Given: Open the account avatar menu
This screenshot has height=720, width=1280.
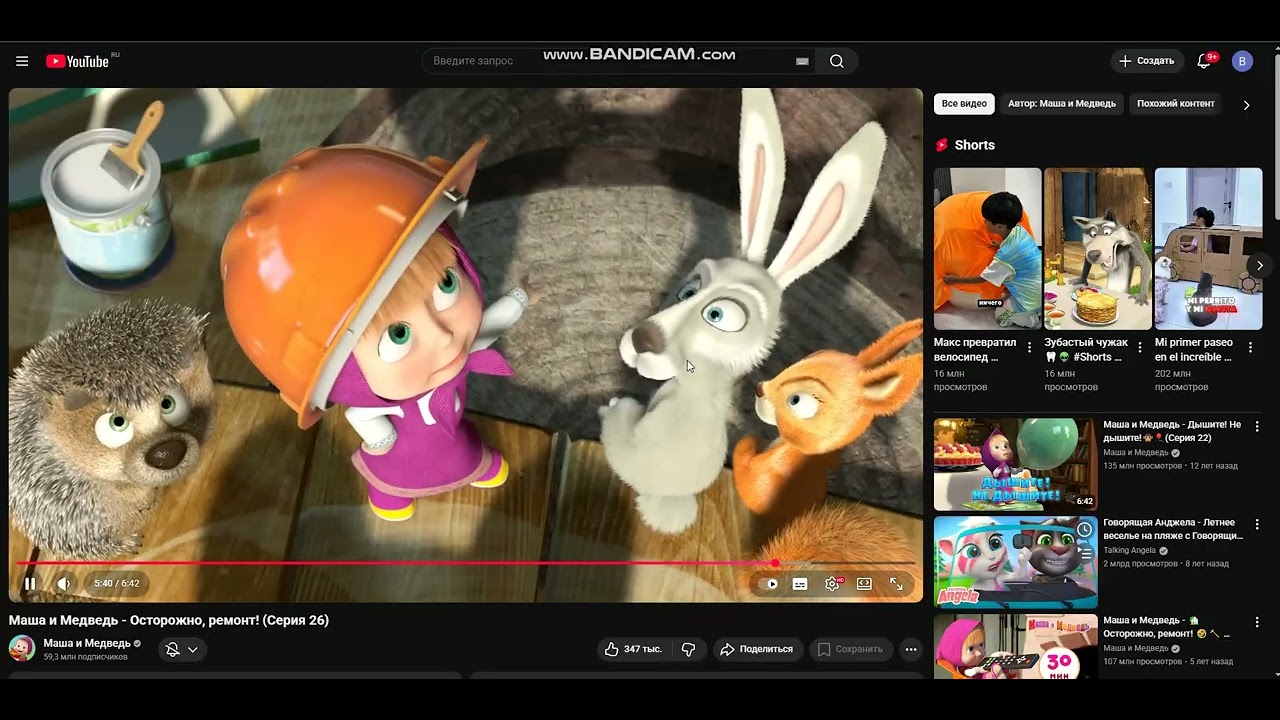Looking at the screenshot, I should click(1242, 61).
